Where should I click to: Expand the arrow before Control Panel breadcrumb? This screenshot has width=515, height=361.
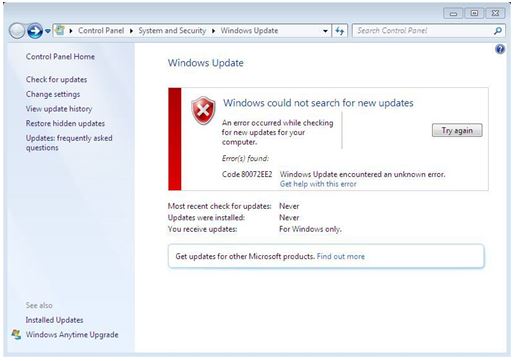71,31
